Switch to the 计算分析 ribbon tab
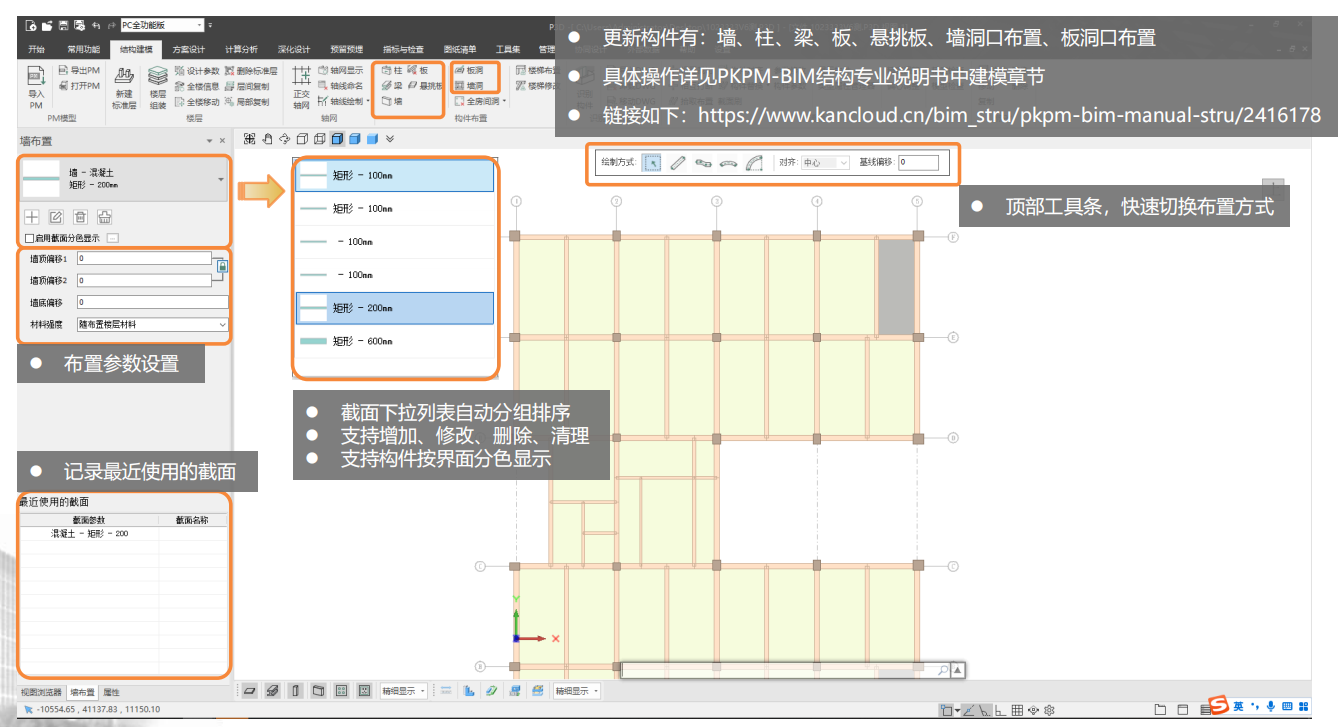The height and width of the screenshot is (727, 1344). (x=241, y=49)
